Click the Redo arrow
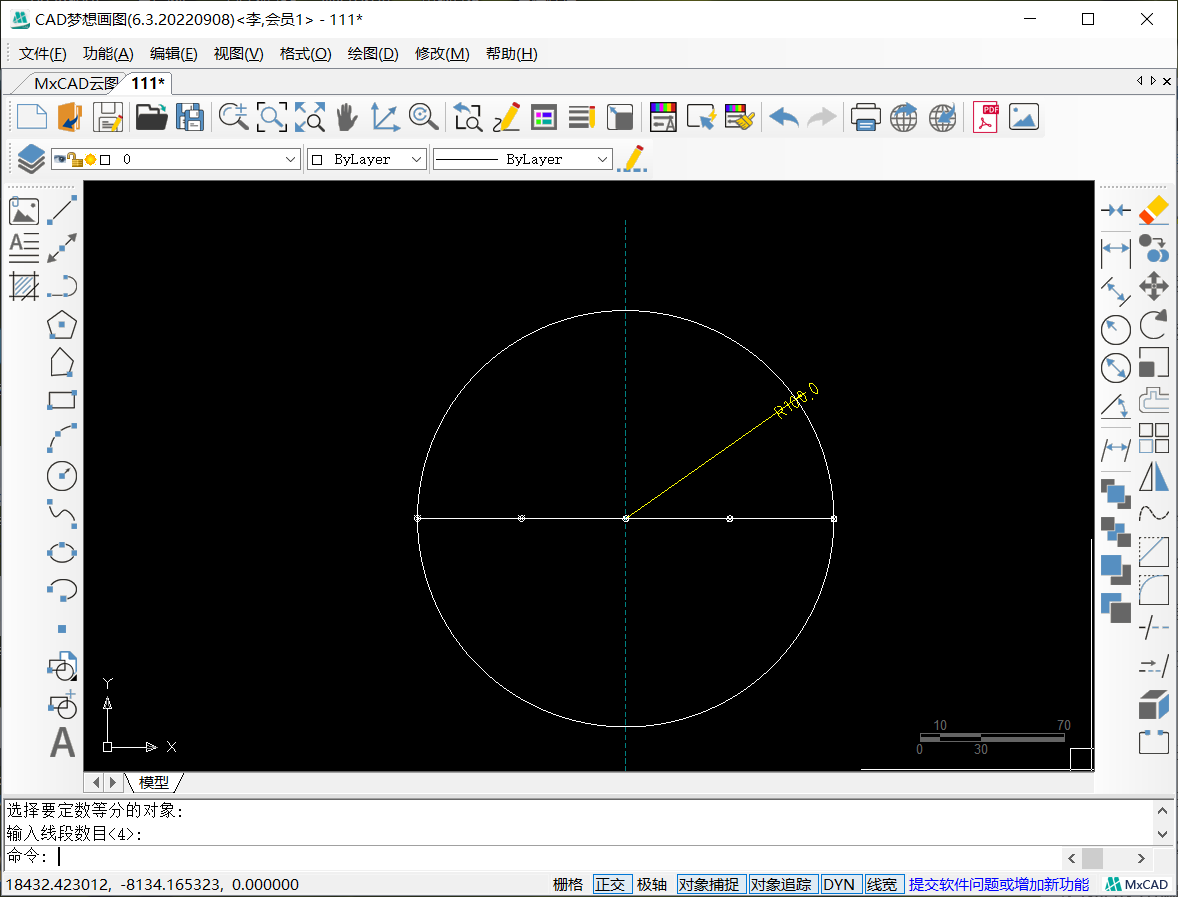This screenshot has height=897, width=1178. tap(821, 118)
